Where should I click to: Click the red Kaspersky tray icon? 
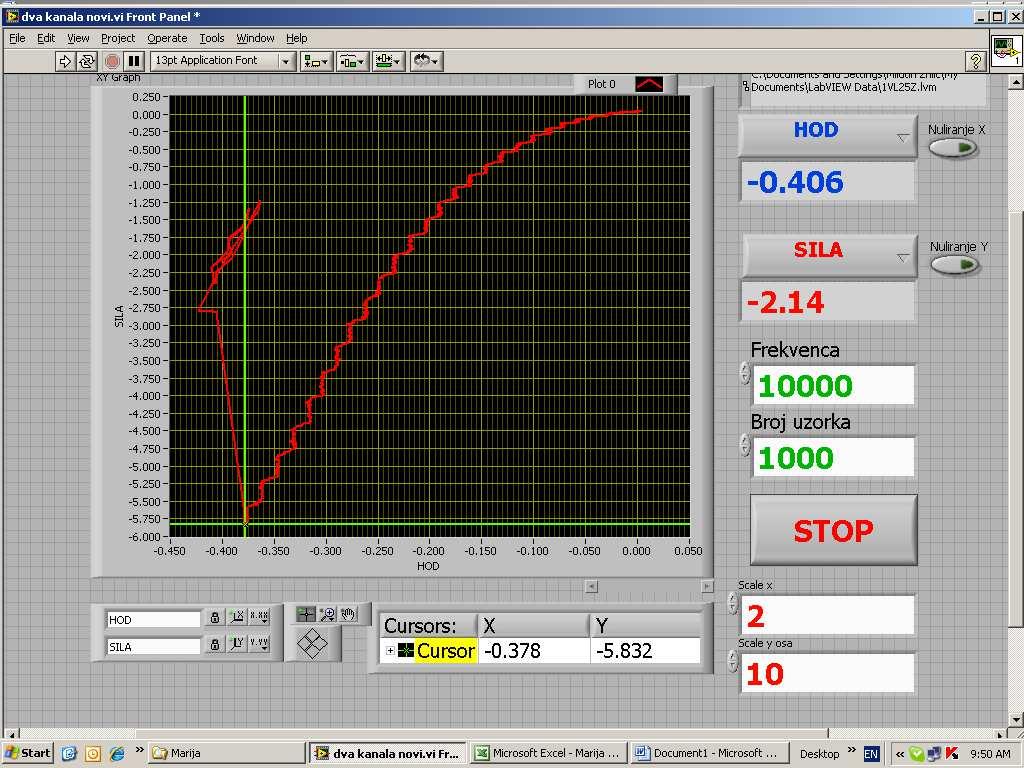click(952, 754)
